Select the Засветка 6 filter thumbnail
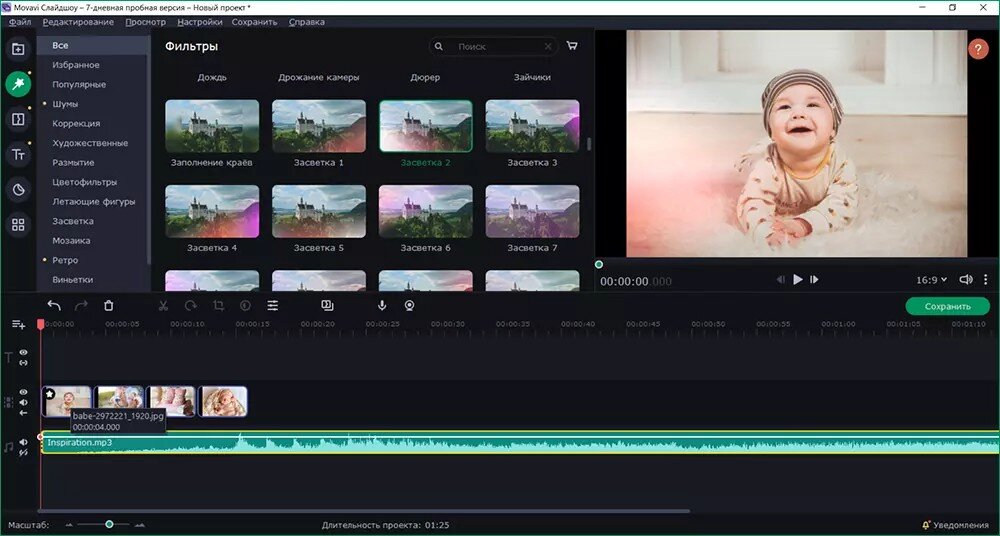The width and height of the screenshot is (1000, 536). 425,211
